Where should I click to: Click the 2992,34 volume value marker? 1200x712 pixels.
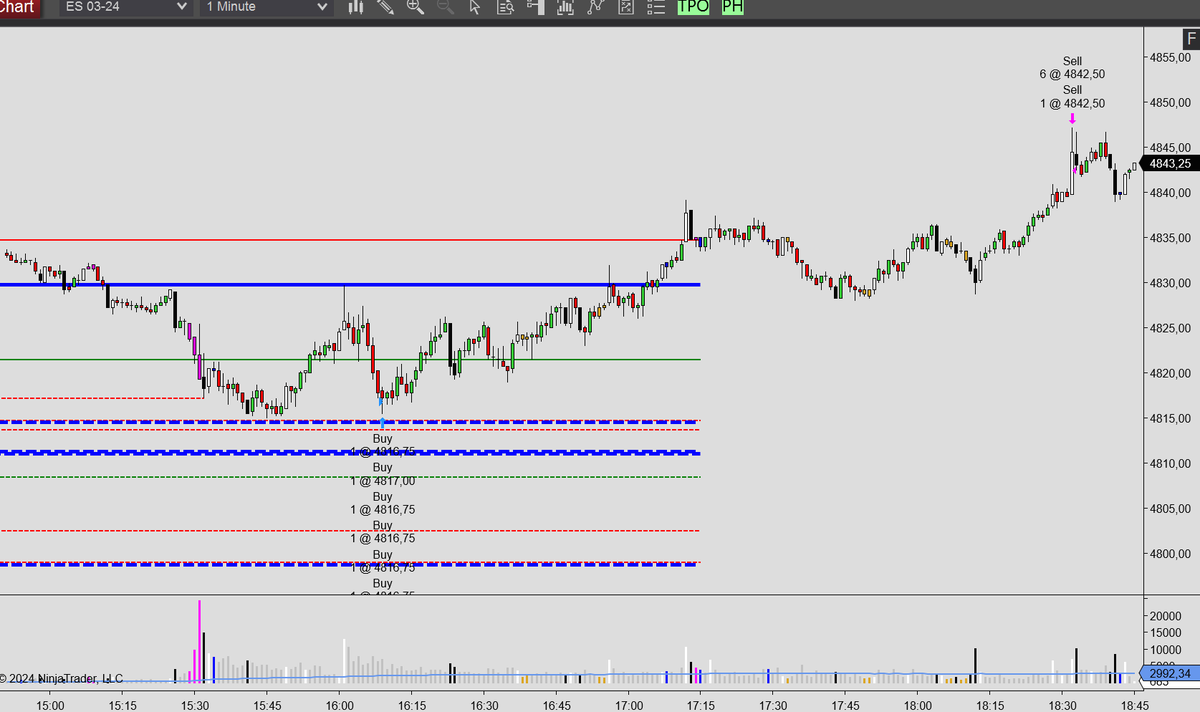point(1168,674)
